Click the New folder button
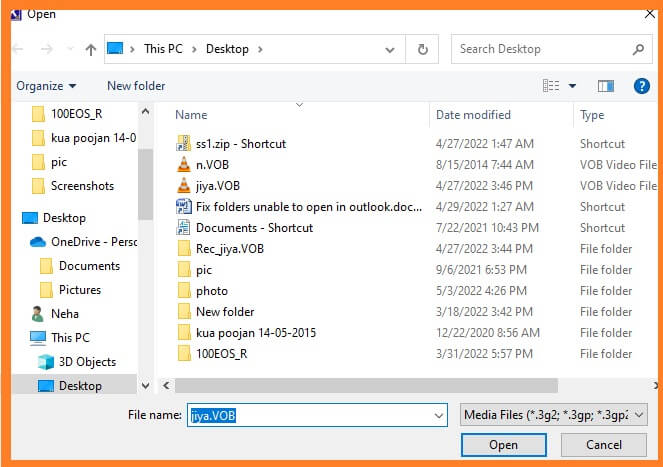This screenshot has width=663, height=467. (x=136, y=86)
